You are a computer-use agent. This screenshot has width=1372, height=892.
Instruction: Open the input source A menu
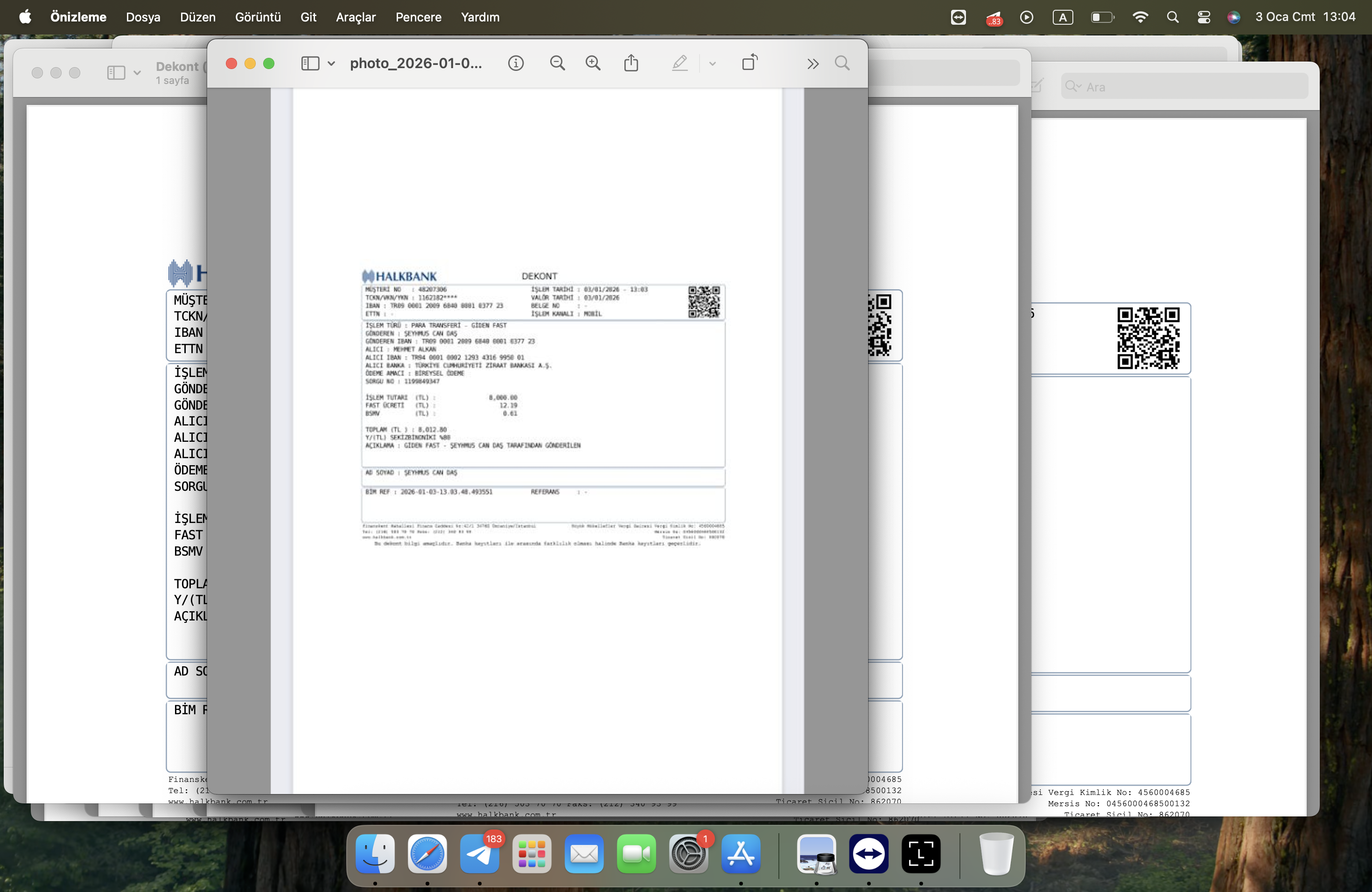pos(1063,17)
